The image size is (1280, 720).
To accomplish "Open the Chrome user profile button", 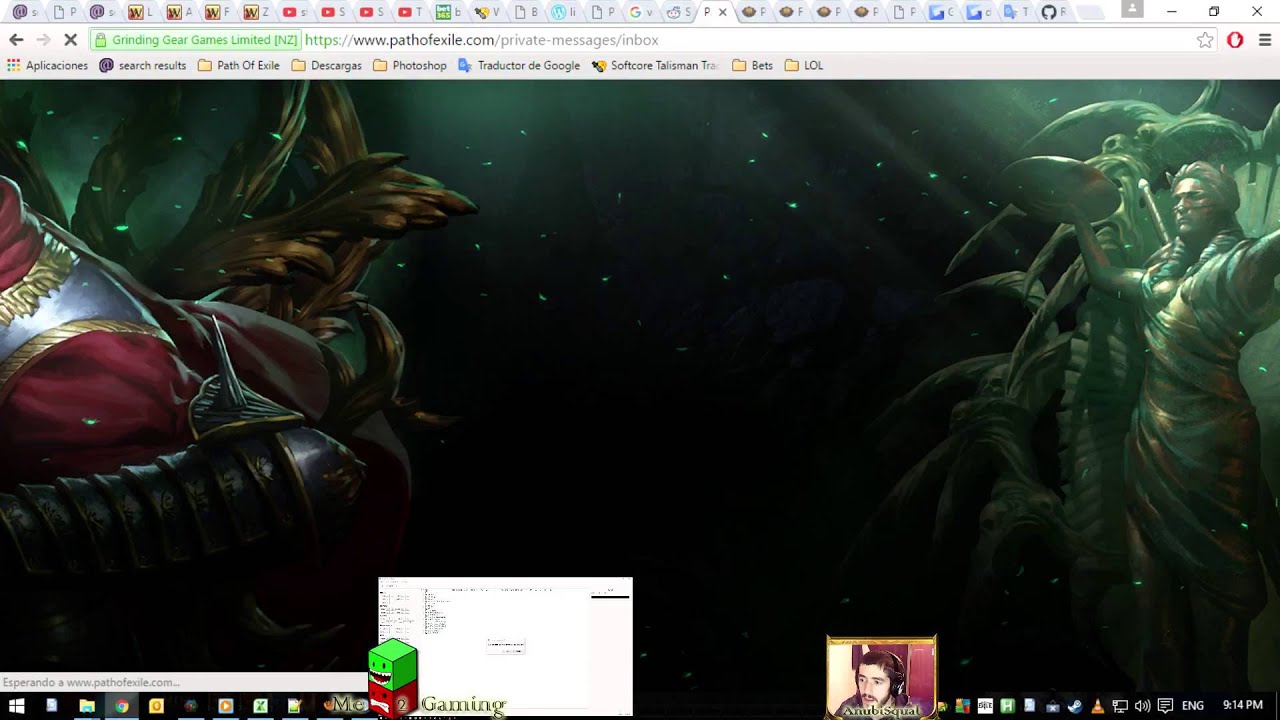I will click(1132, 9).
